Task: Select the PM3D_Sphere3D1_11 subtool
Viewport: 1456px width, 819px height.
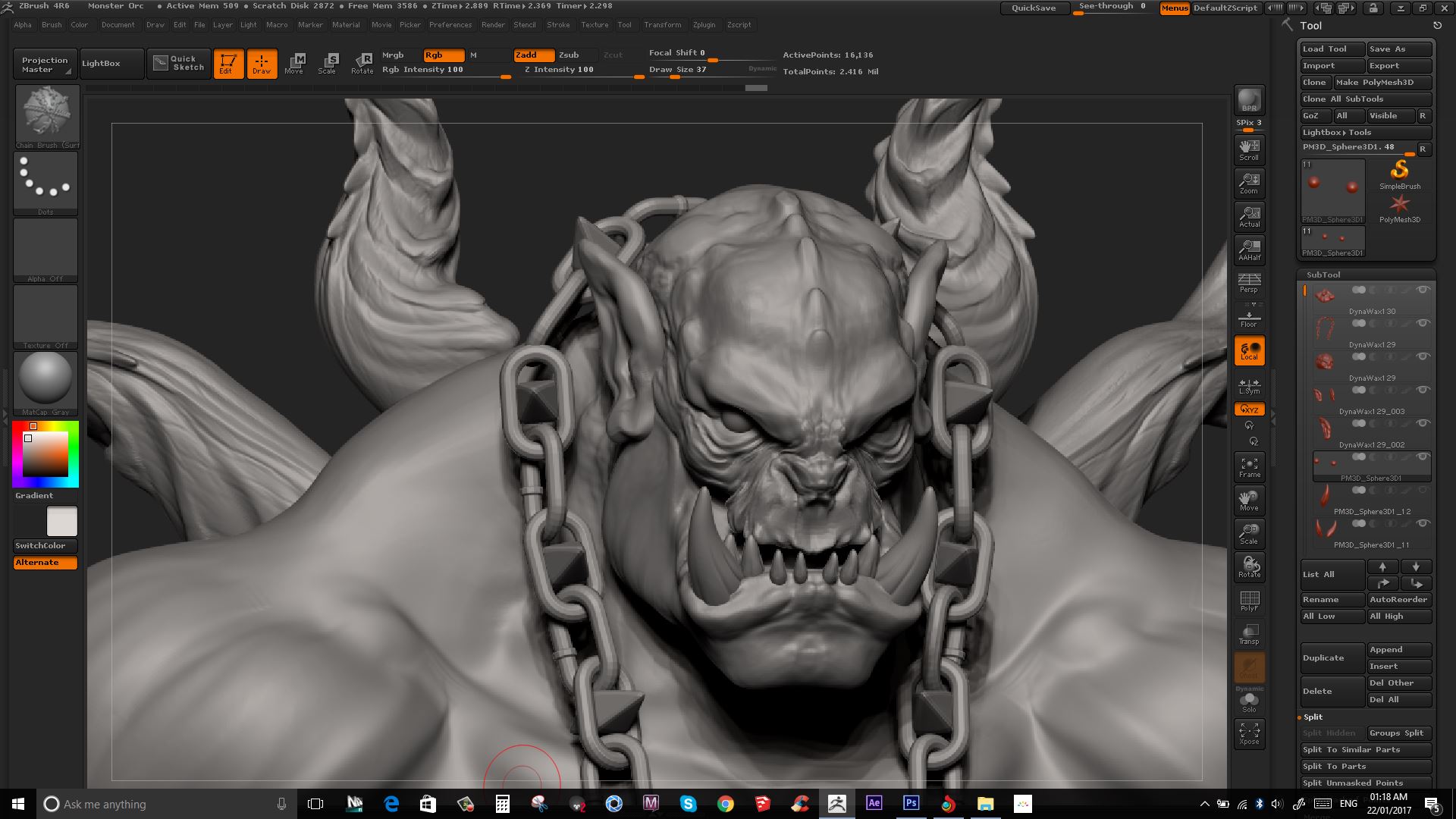Action: pyautogui.click(x=1371, y=534)
